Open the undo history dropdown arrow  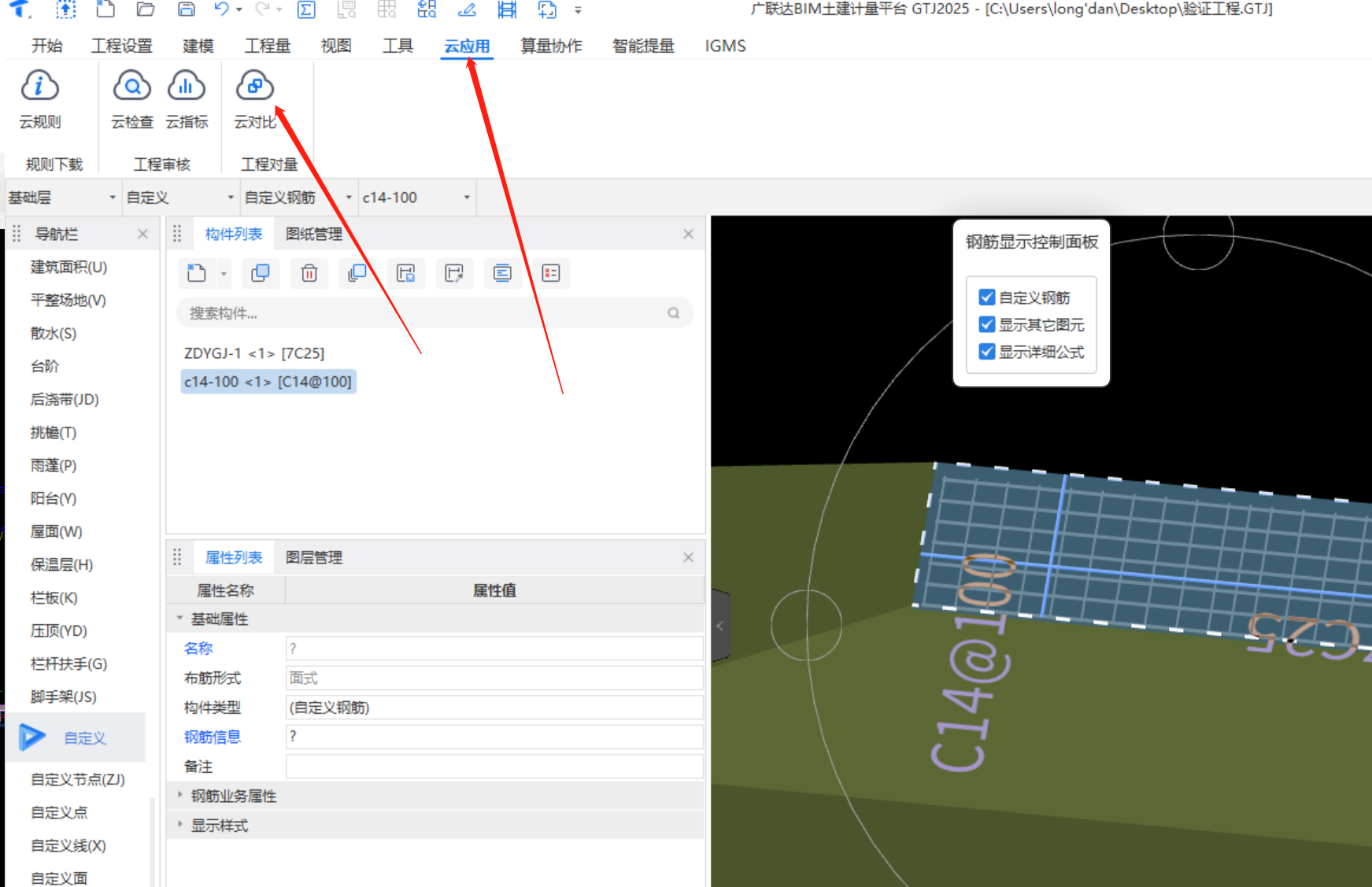(239, 10)
